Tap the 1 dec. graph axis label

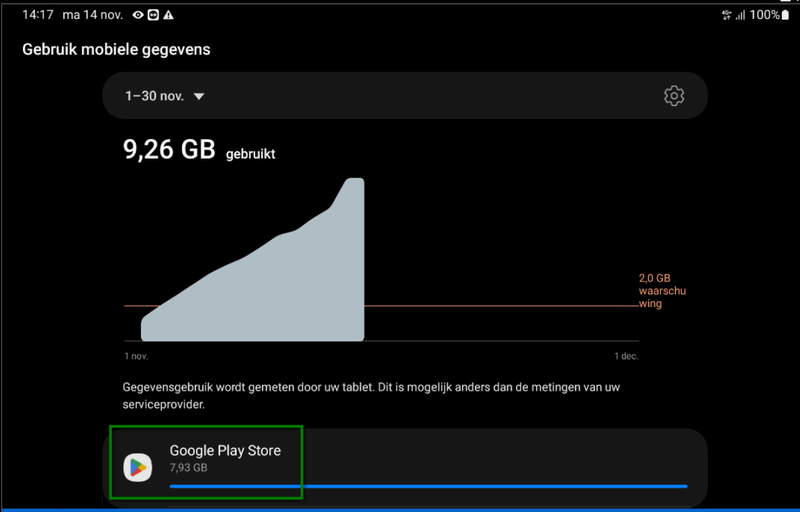(626, 356)
